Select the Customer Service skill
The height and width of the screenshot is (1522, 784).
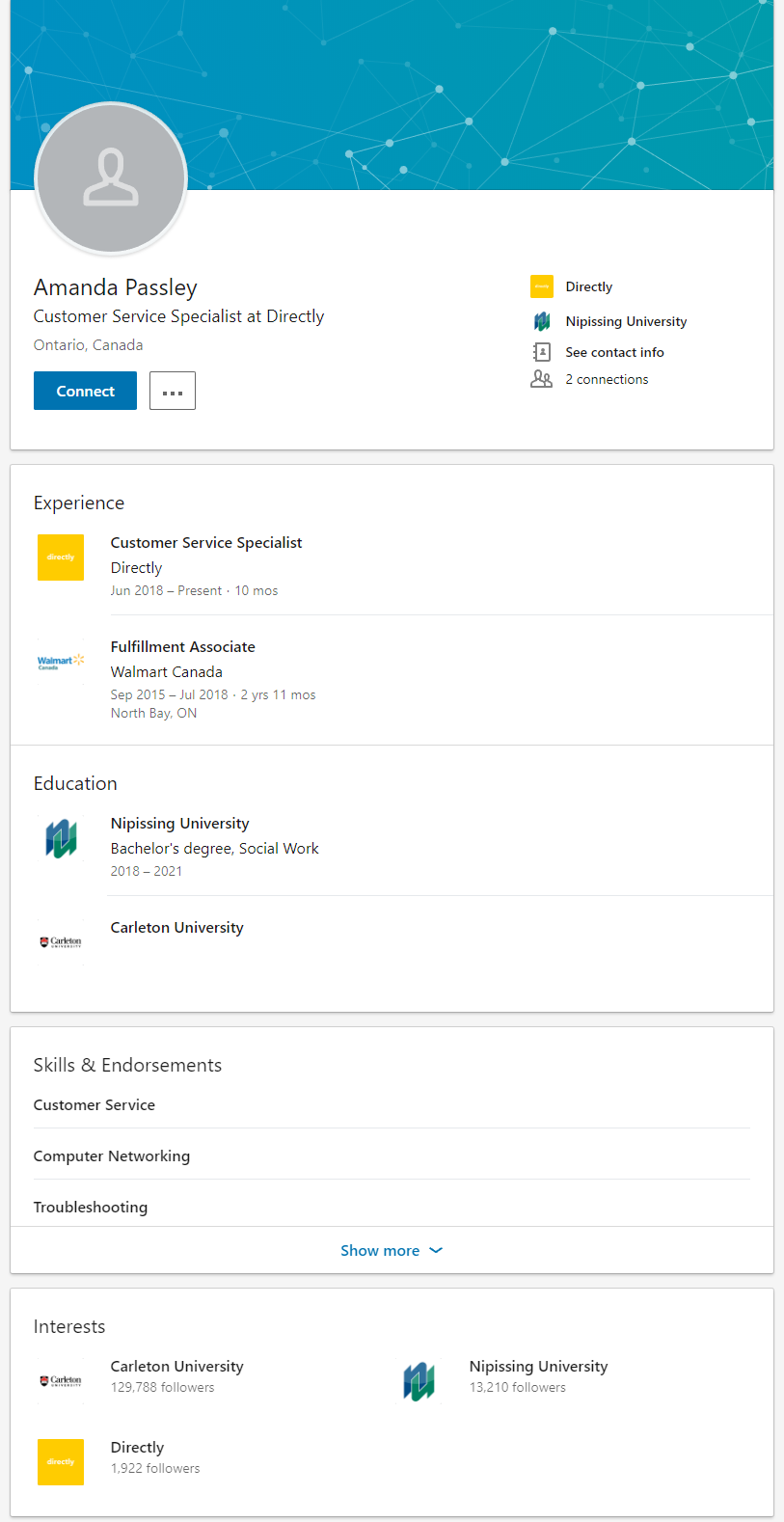95,1105
